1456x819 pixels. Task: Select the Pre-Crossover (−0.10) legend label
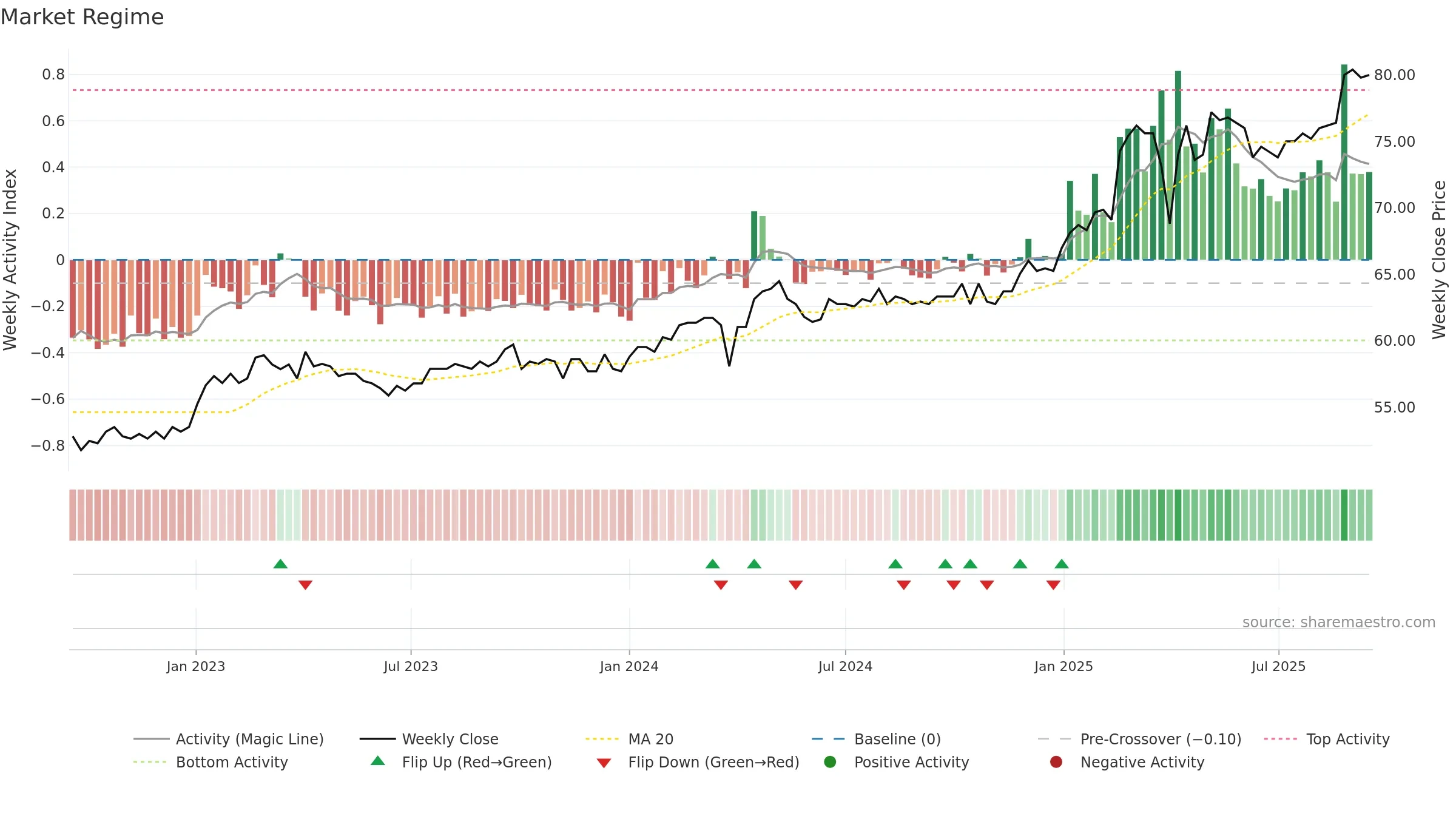click(x=1161, y=739)
